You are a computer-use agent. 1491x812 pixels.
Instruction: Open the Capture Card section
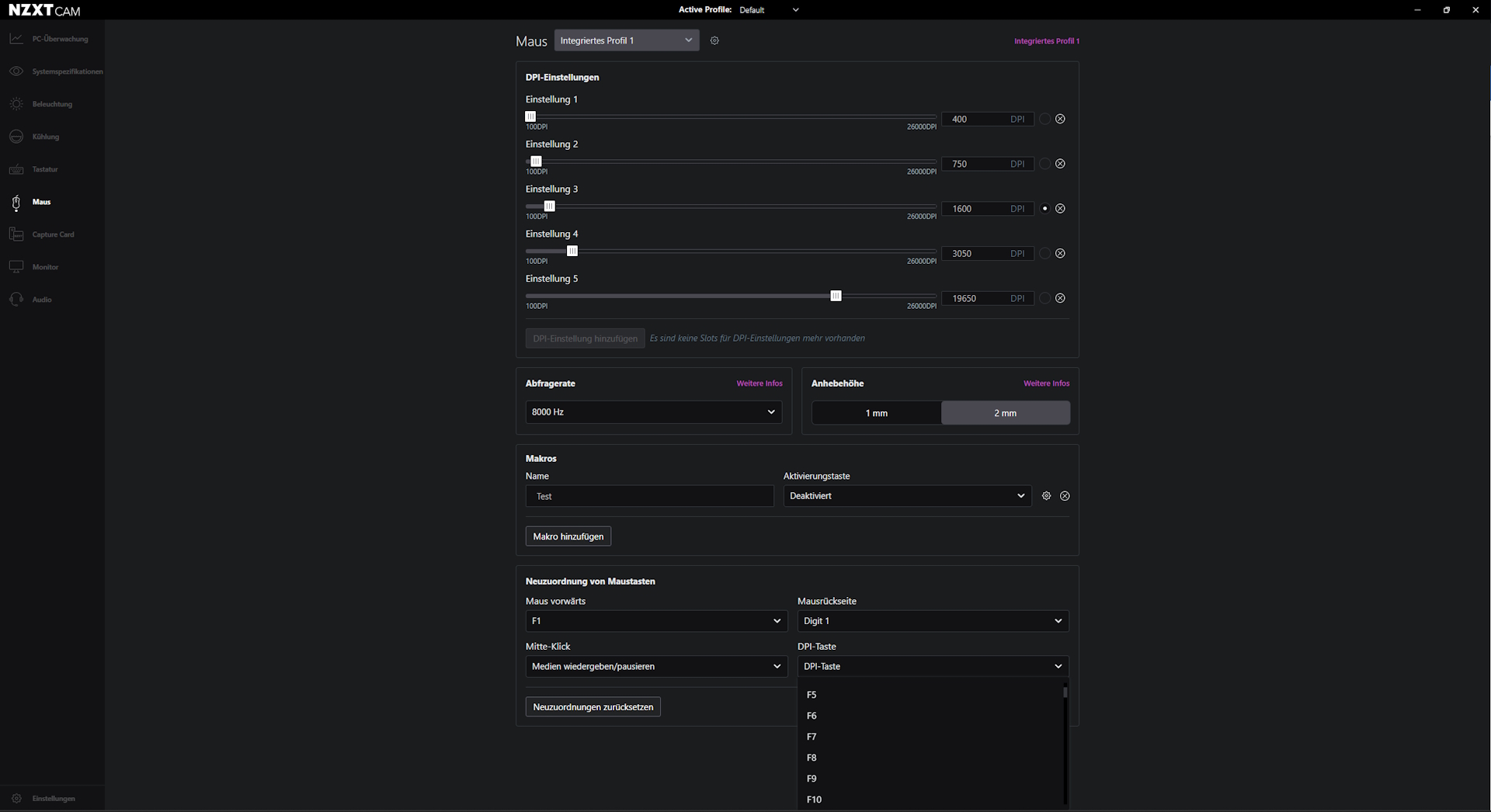coord(53,234)
